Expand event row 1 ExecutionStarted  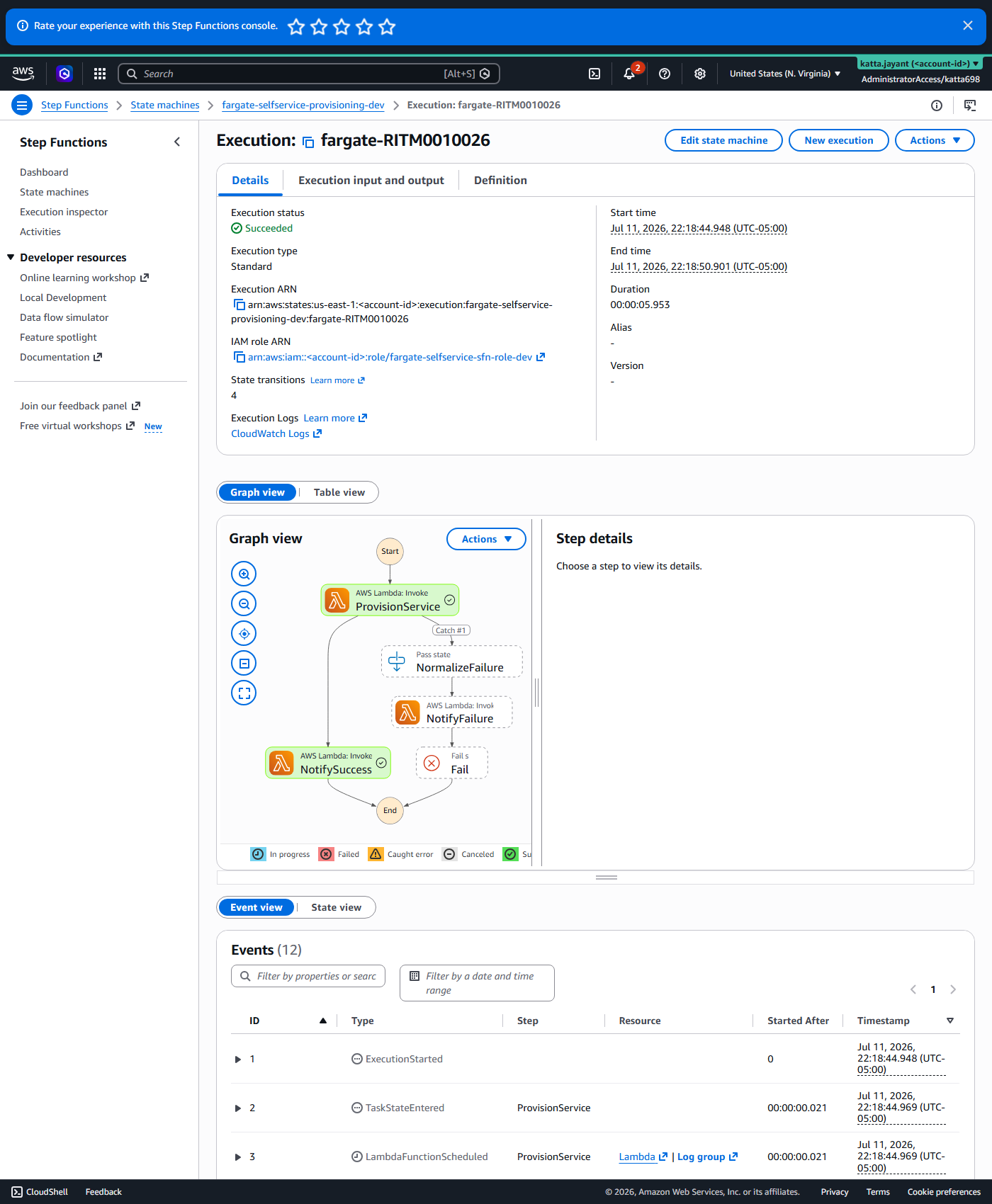point(238,1060)
